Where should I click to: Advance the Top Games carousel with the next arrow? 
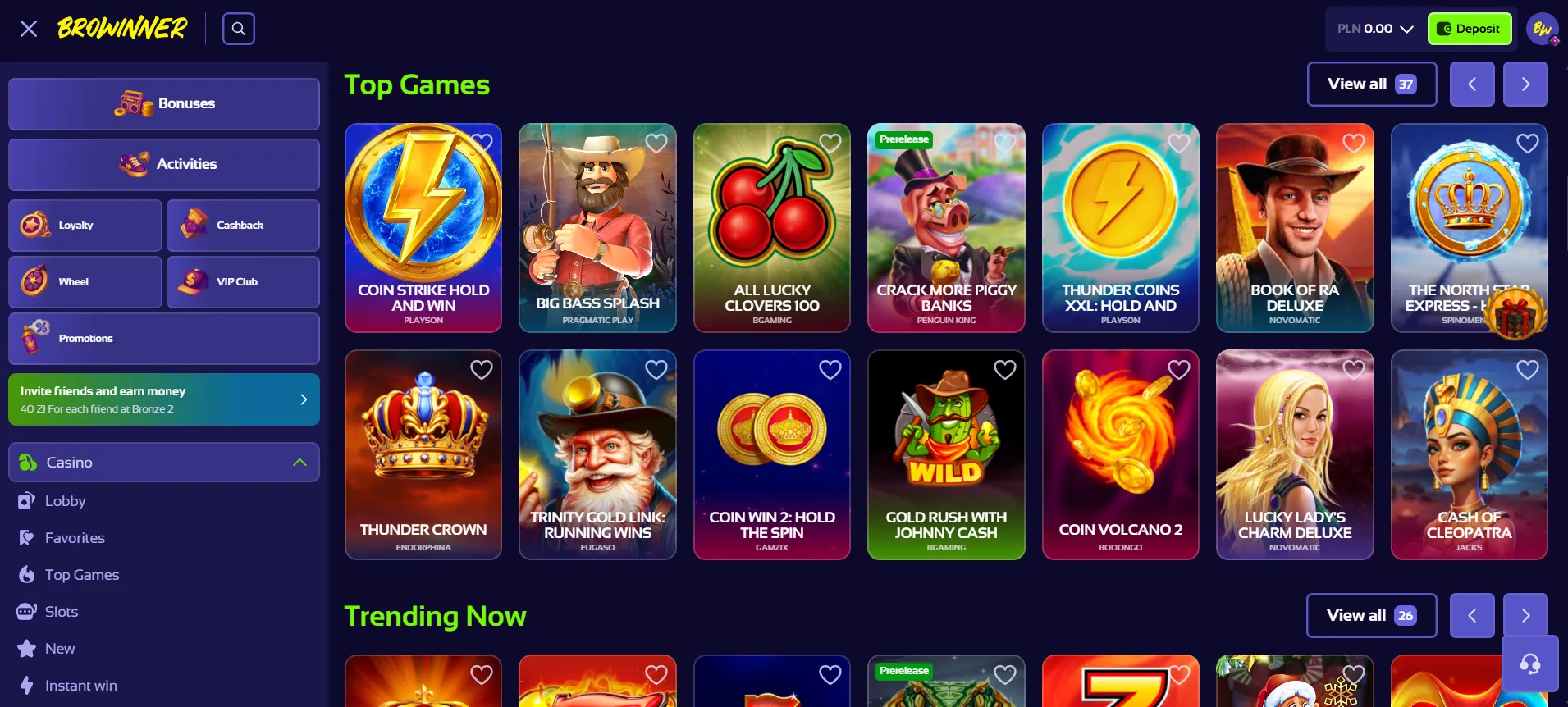(x=1525, y=84)
